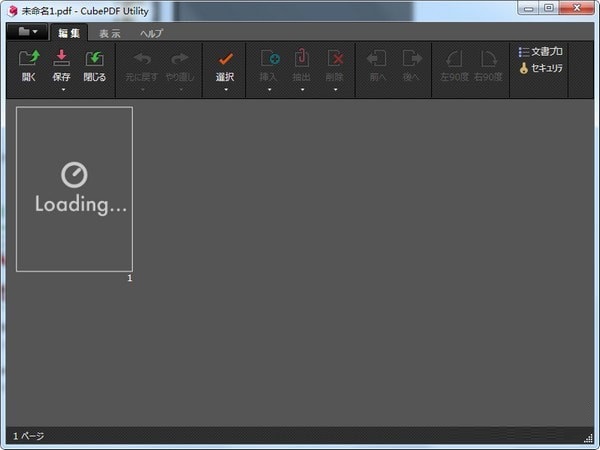Move page backward with 後へ icon
600x450 pixels.
tap(412, 59)
